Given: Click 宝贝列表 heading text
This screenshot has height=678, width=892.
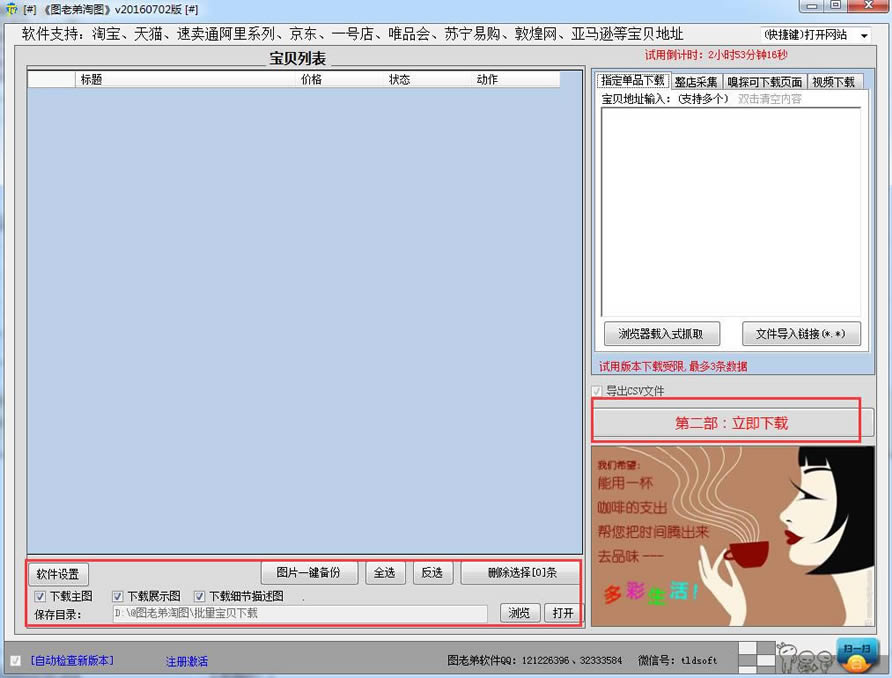Looking at the screenshot, I should coord(298,59).
